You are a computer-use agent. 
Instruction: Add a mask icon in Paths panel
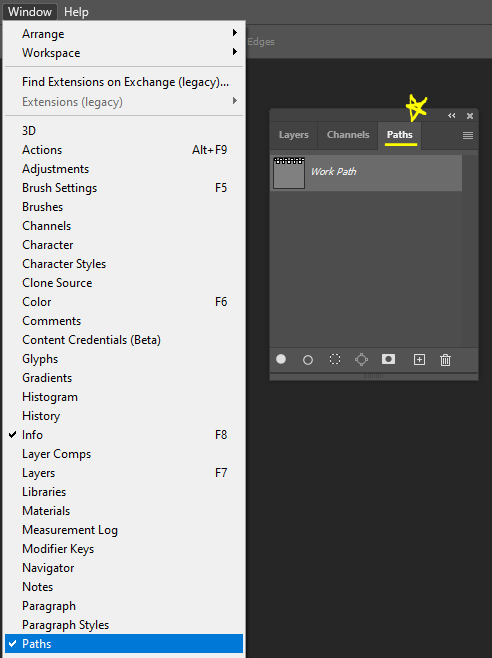click(388, 359)
